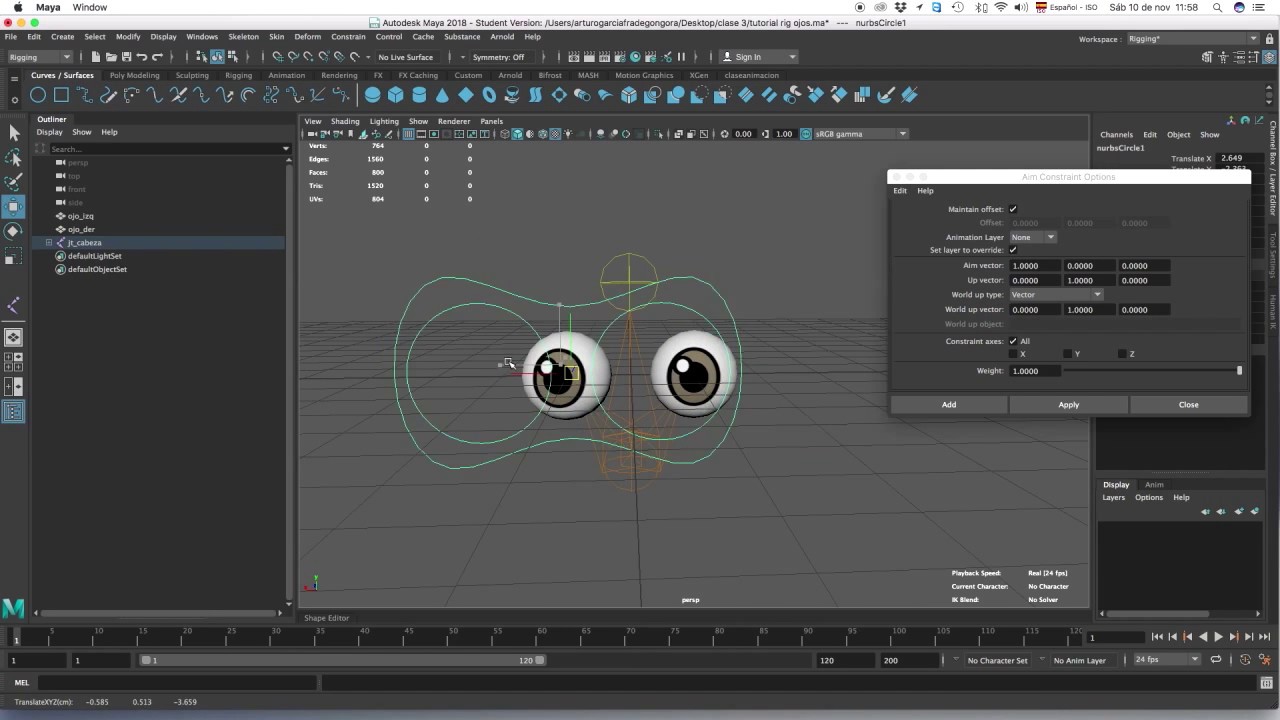Open the World up type Vector dropdown
The width and height of the screenshot is (1280, 720).
1056,295
